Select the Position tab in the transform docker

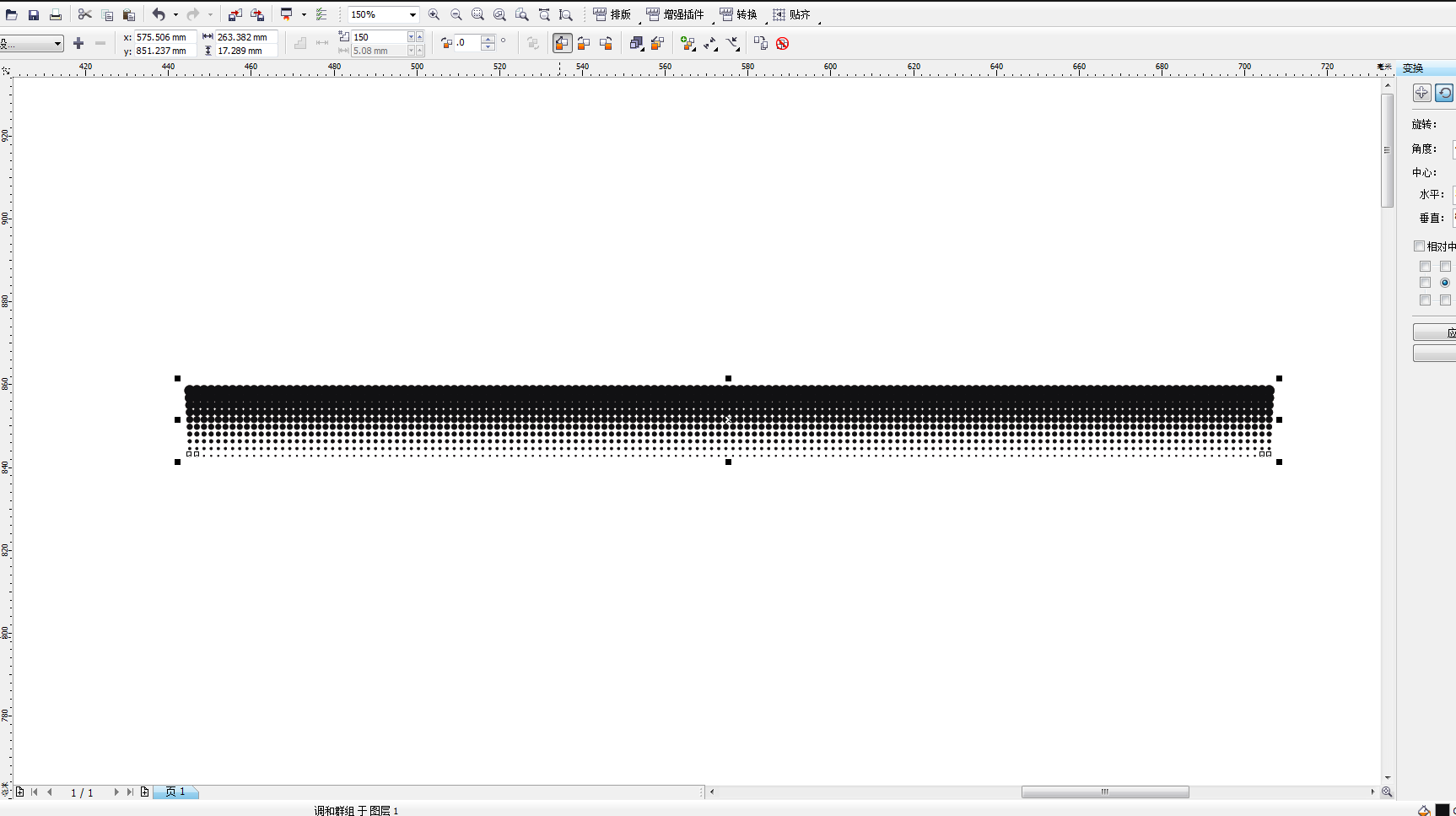[1422, 93]
